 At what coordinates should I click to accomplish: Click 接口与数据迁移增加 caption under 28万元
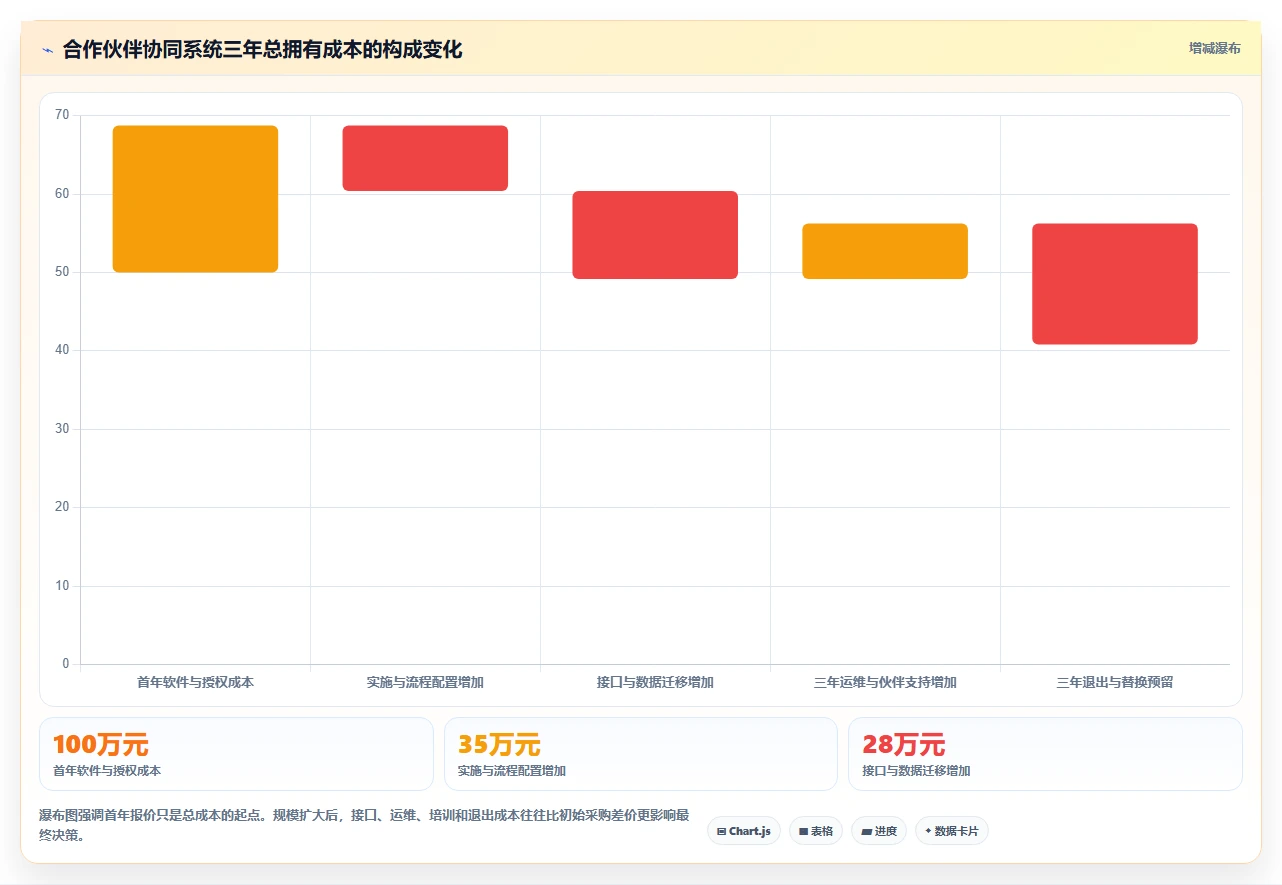click(916, 771)
